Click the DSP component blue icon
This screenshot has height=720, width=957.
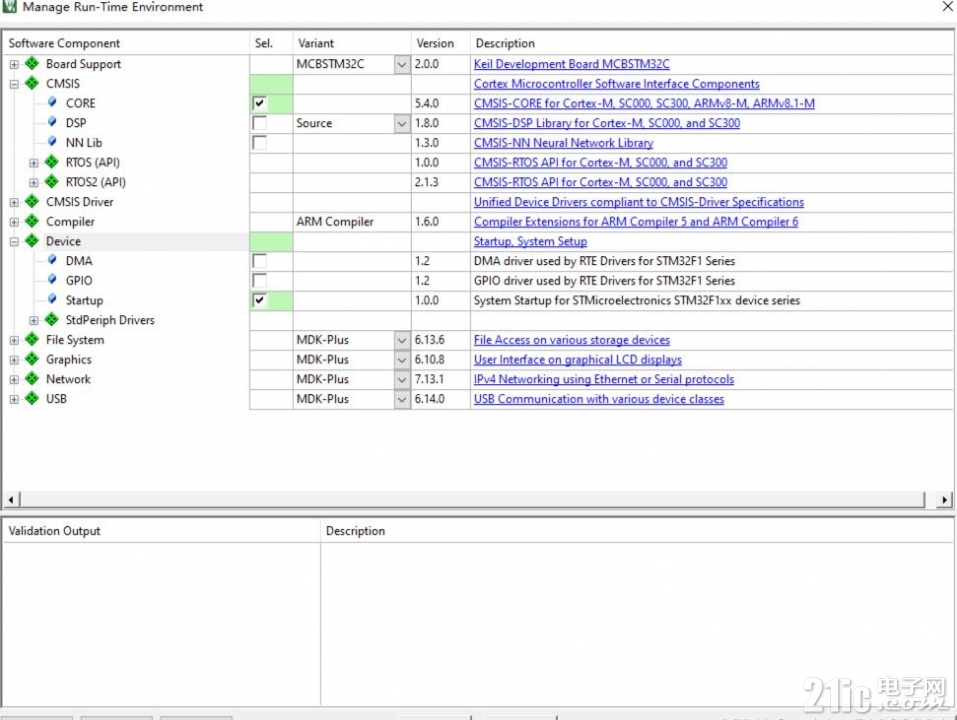pos(52,122)
